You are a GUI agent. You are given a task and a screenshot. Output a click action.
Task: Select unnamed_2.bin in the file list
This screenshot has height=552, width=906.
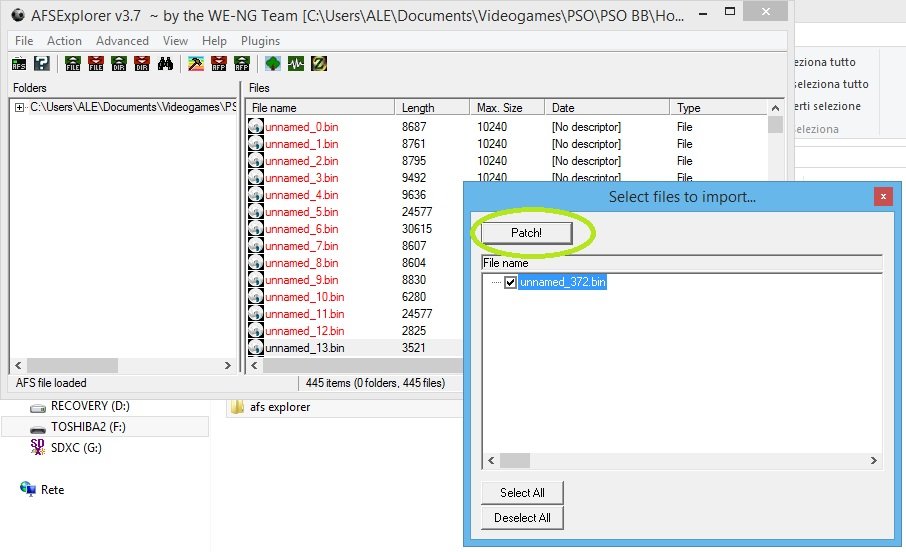(x=302, y=161)
